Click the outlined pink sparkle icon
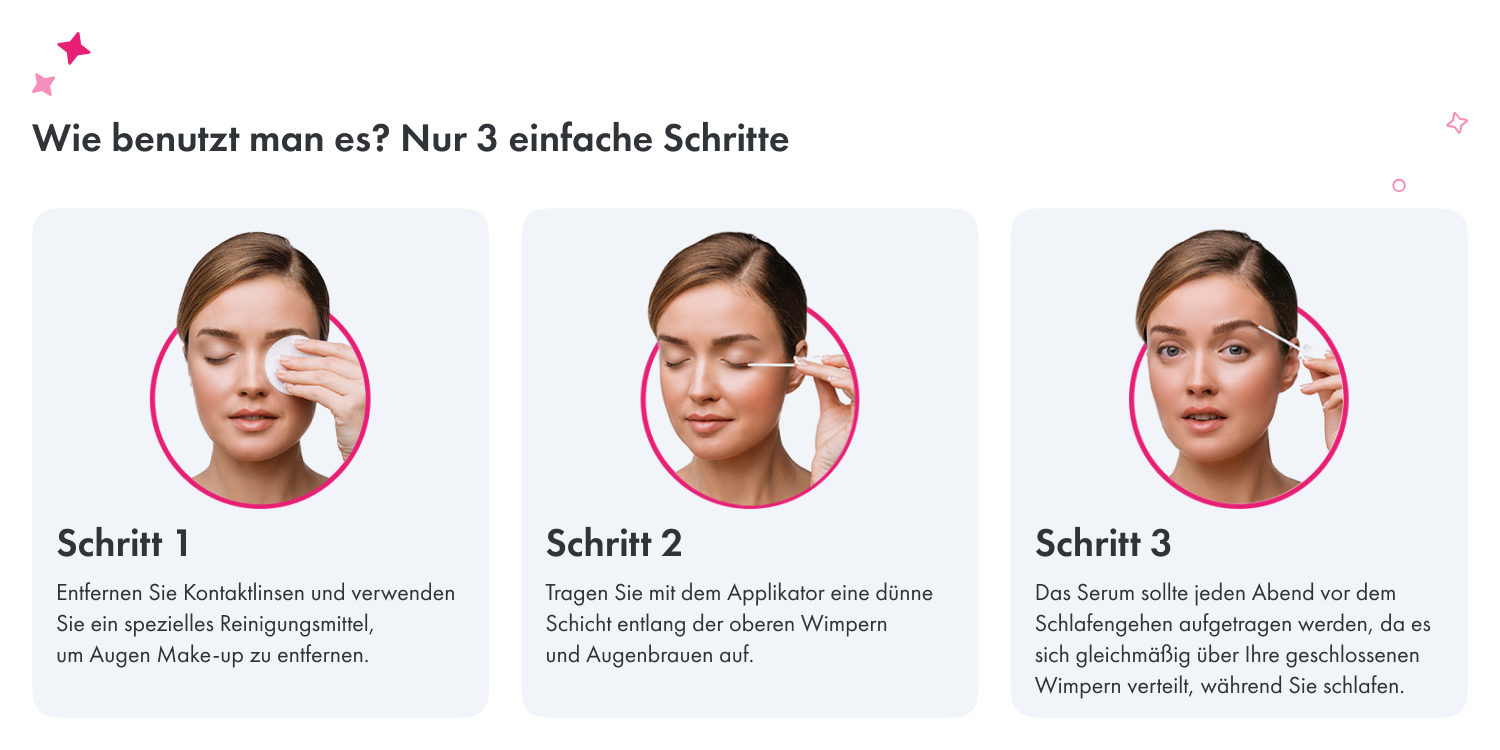 click(1457, 123)
